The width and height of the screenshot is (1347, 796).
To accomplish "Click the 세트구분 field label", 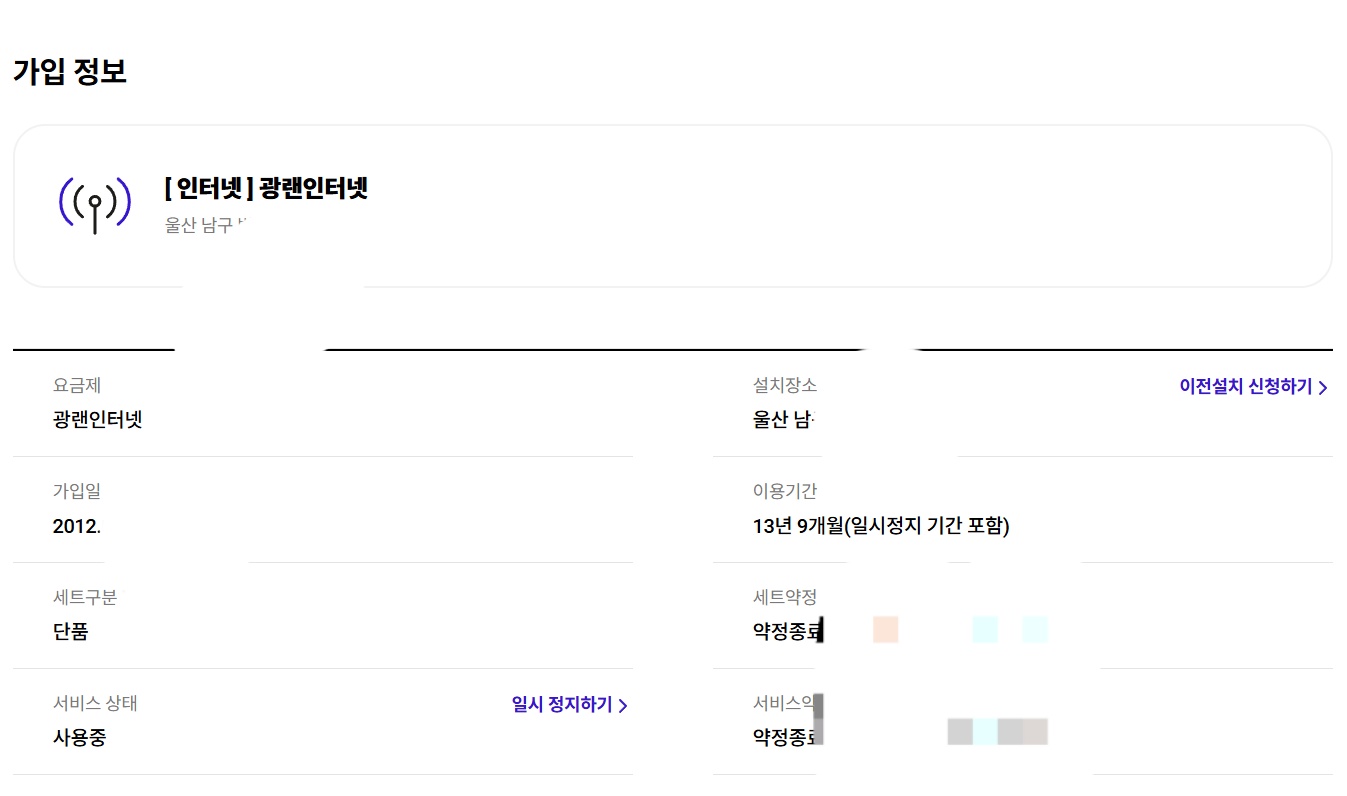I will (x=85, y=597).
